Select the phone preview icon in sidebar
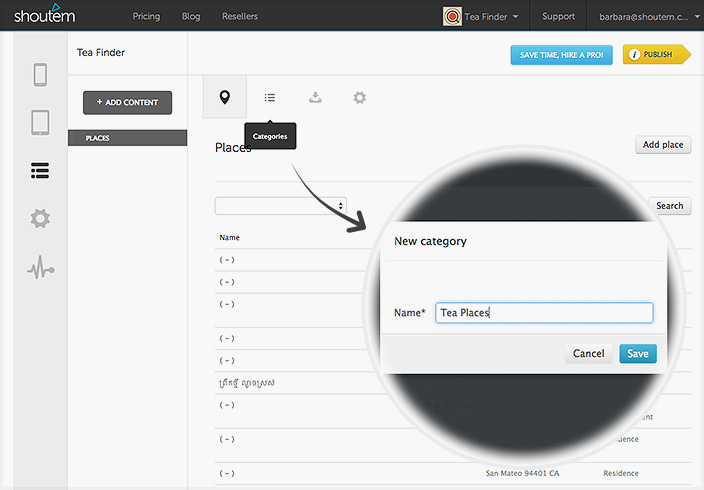Viewport: 704px width, 490px height. [40, 75]
